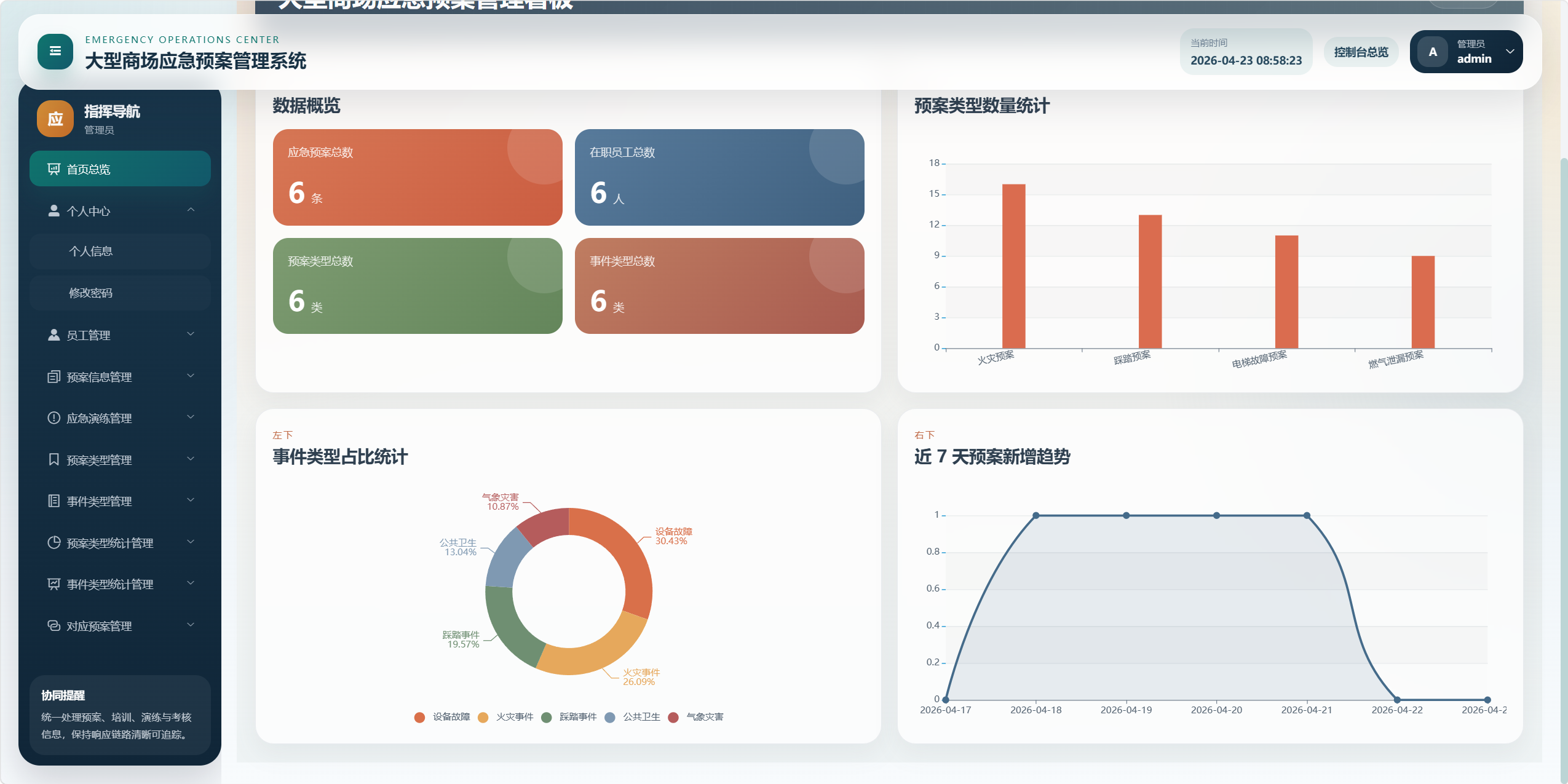Click the orange 应 logo badge
Viewport: 1568px width, 784px height.
(55, 119)
